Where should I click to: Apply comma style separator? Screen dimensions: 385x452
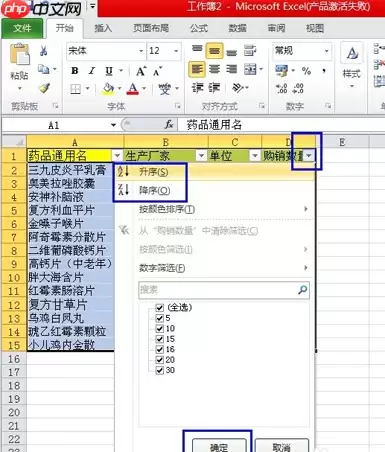click(x=324, y=71)
